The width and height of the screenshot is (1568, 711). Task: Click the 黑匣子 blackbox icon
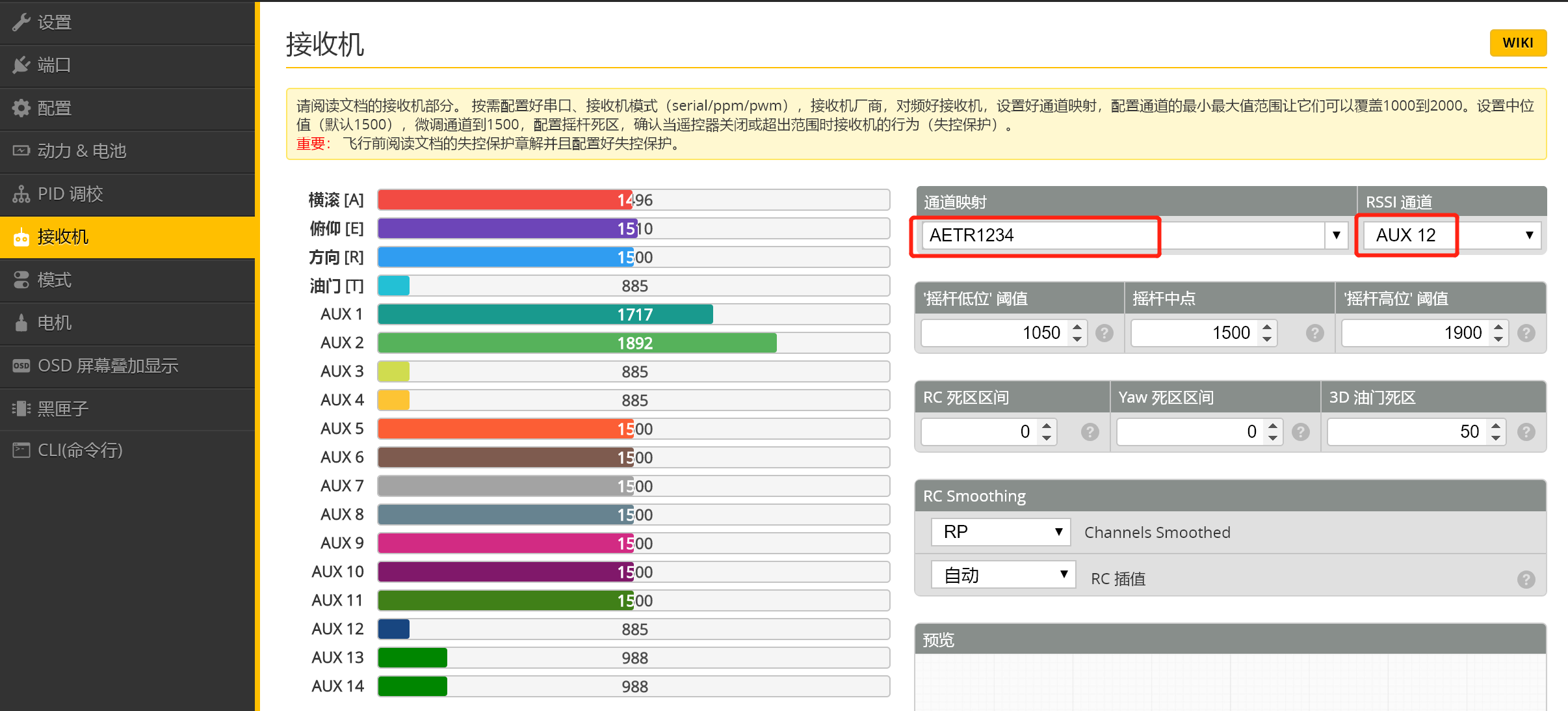click(21, 409)
